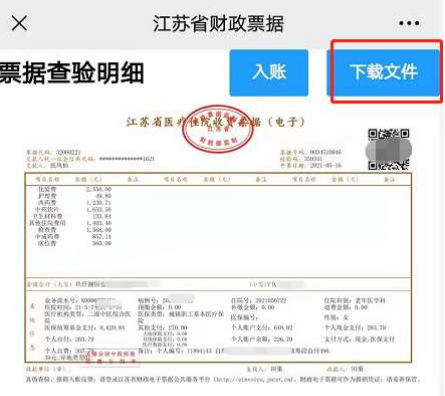Click the 票据代码 32060221 line
The width and height of the screenshot is (445, 396).
click(x=54, y=153)
